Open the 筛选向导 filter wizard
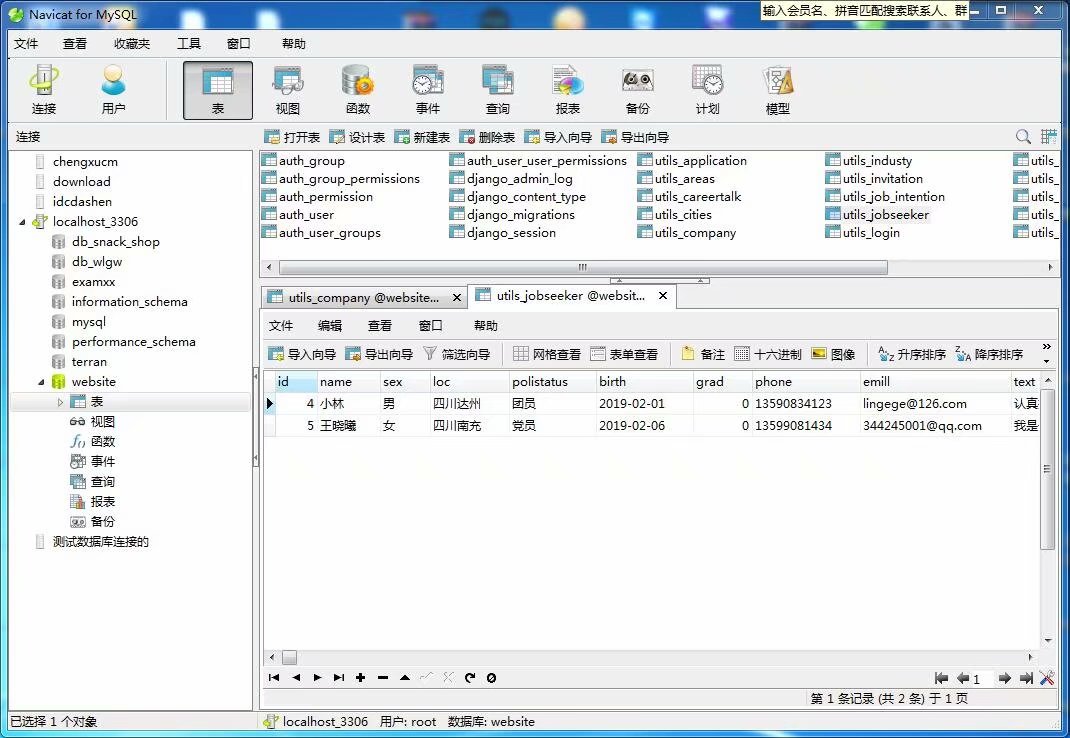 click(457, 354)
